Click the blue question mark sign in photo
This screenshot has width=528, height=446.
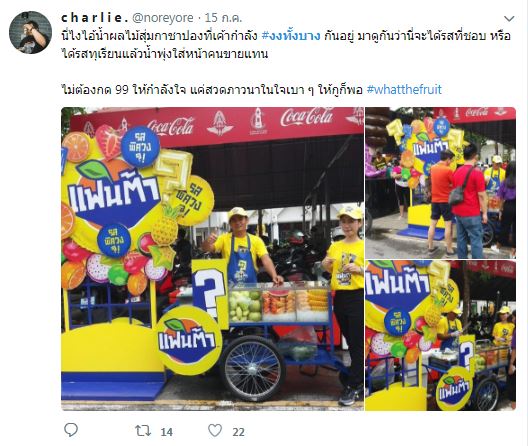(x=209, y=290)
